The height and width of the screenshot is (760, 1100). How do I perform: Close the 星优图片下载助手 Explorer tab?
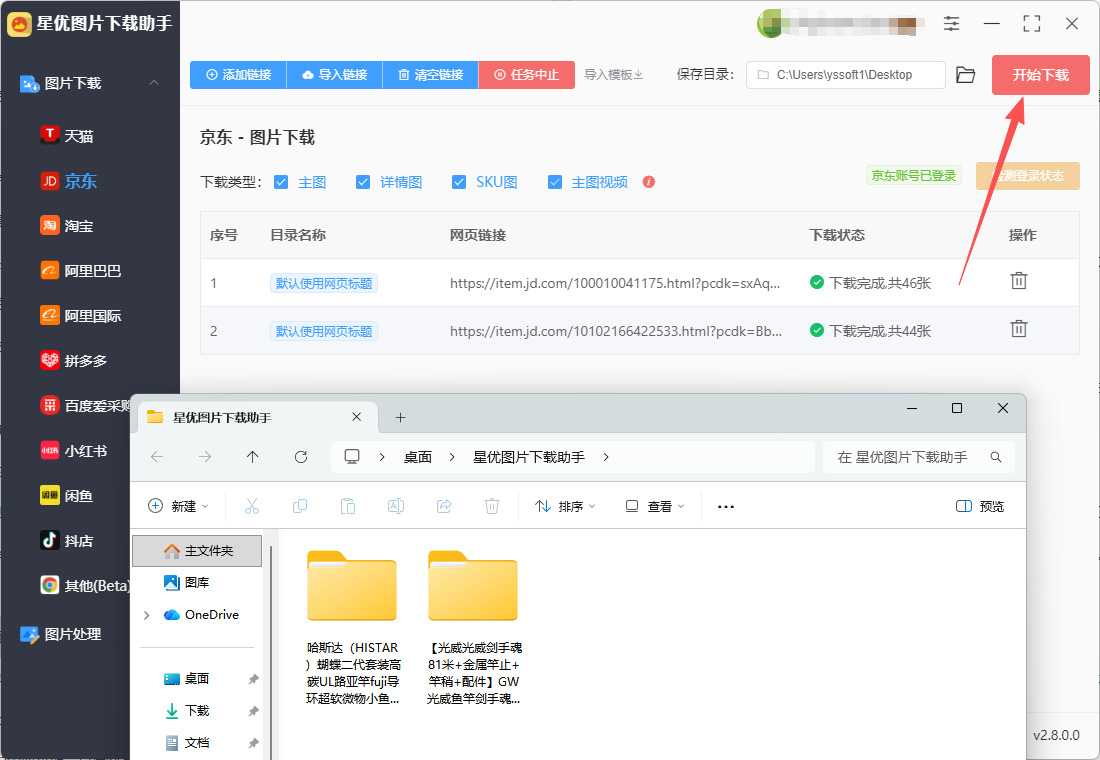point(356,417)
